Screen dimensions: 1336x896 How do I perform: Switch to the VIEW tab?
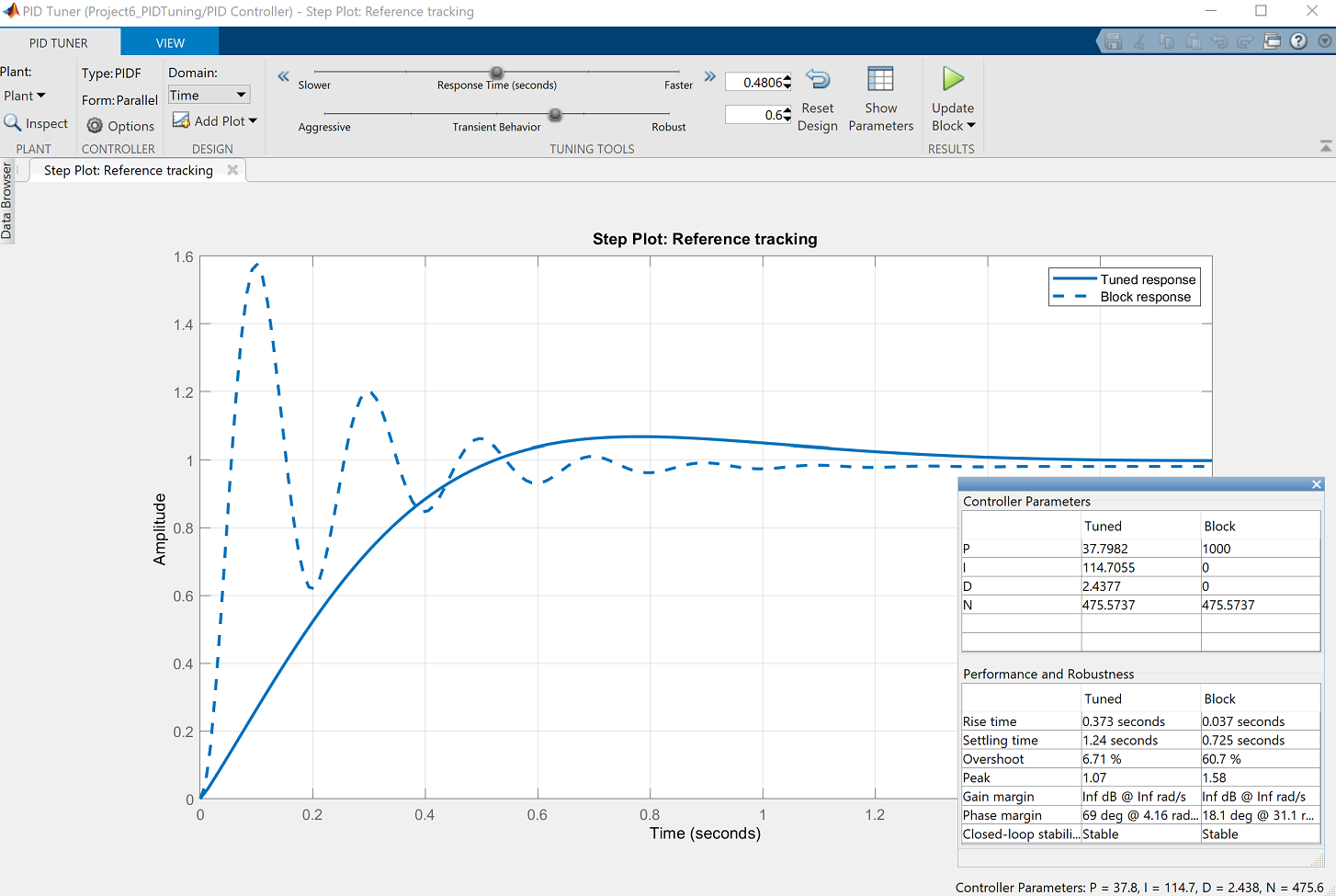(170, 42)
